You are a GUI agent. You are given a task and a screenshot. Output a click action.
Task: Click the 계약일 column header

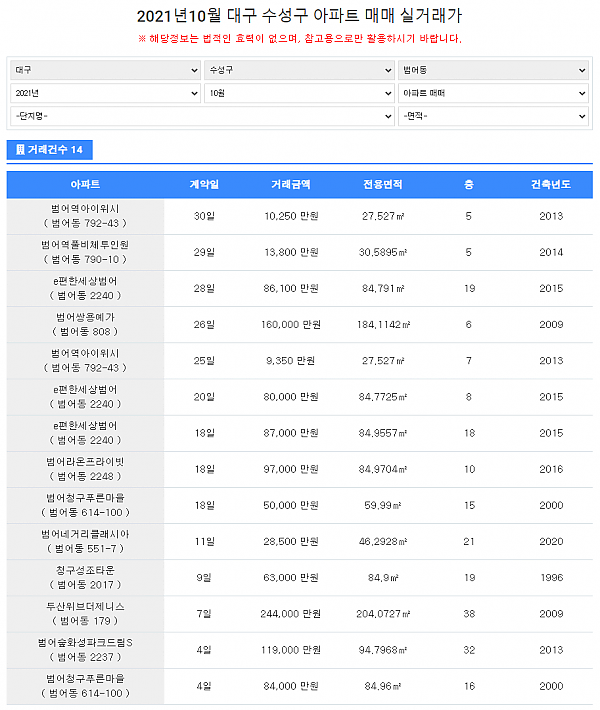pyautogui.click(x=204, y=185)
